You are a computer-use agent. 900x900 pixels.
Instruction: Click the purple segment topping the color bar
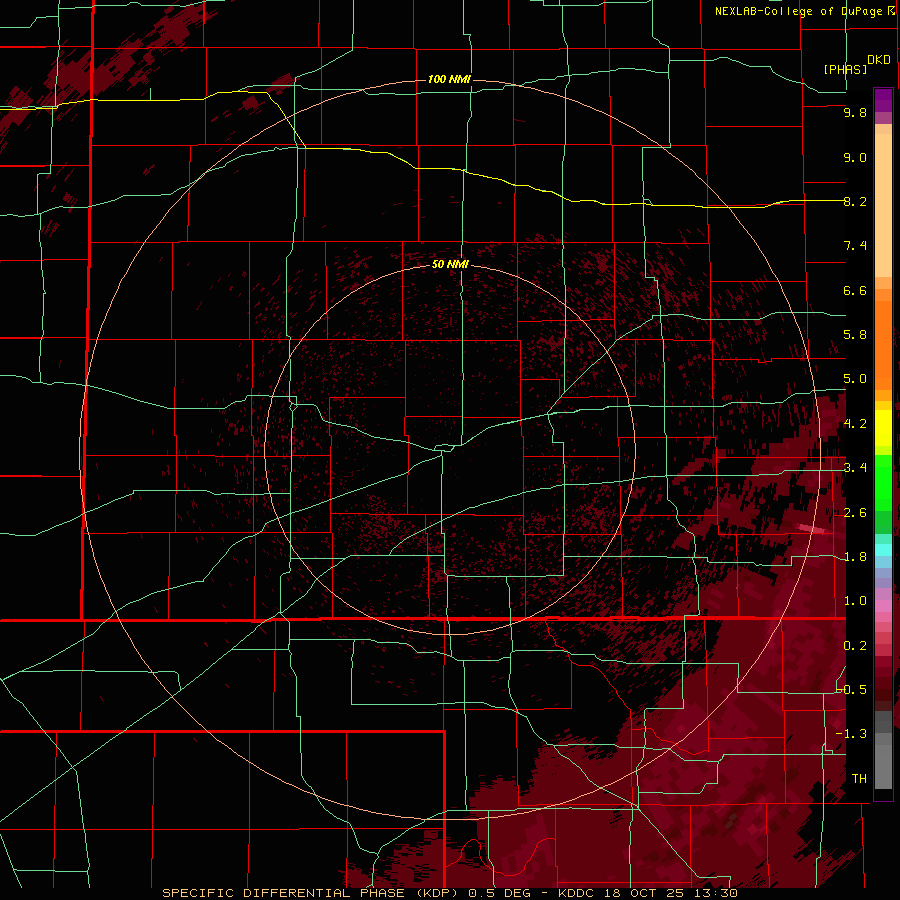pos(883,101)
